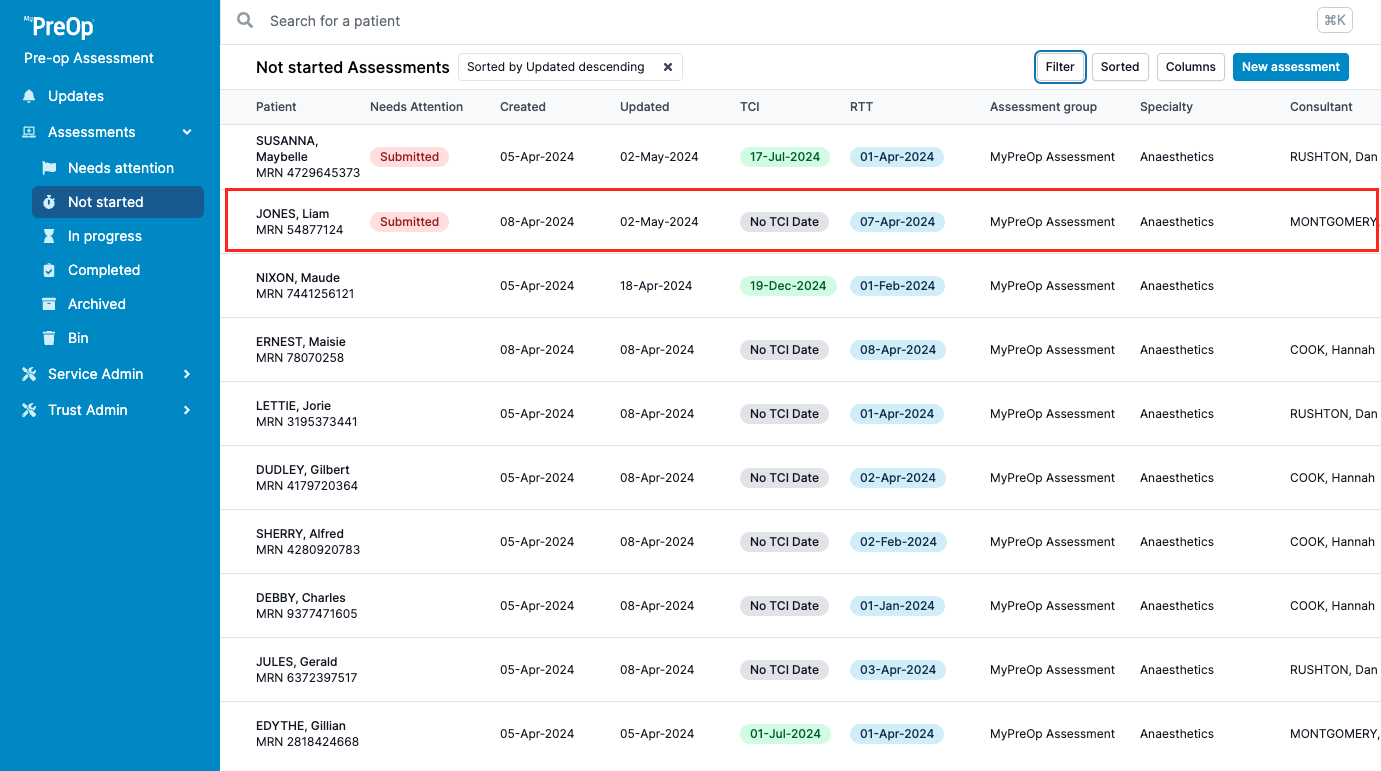
Task: Click the 02-Feb-2024 RTT badge
Action: click(898, 542)
